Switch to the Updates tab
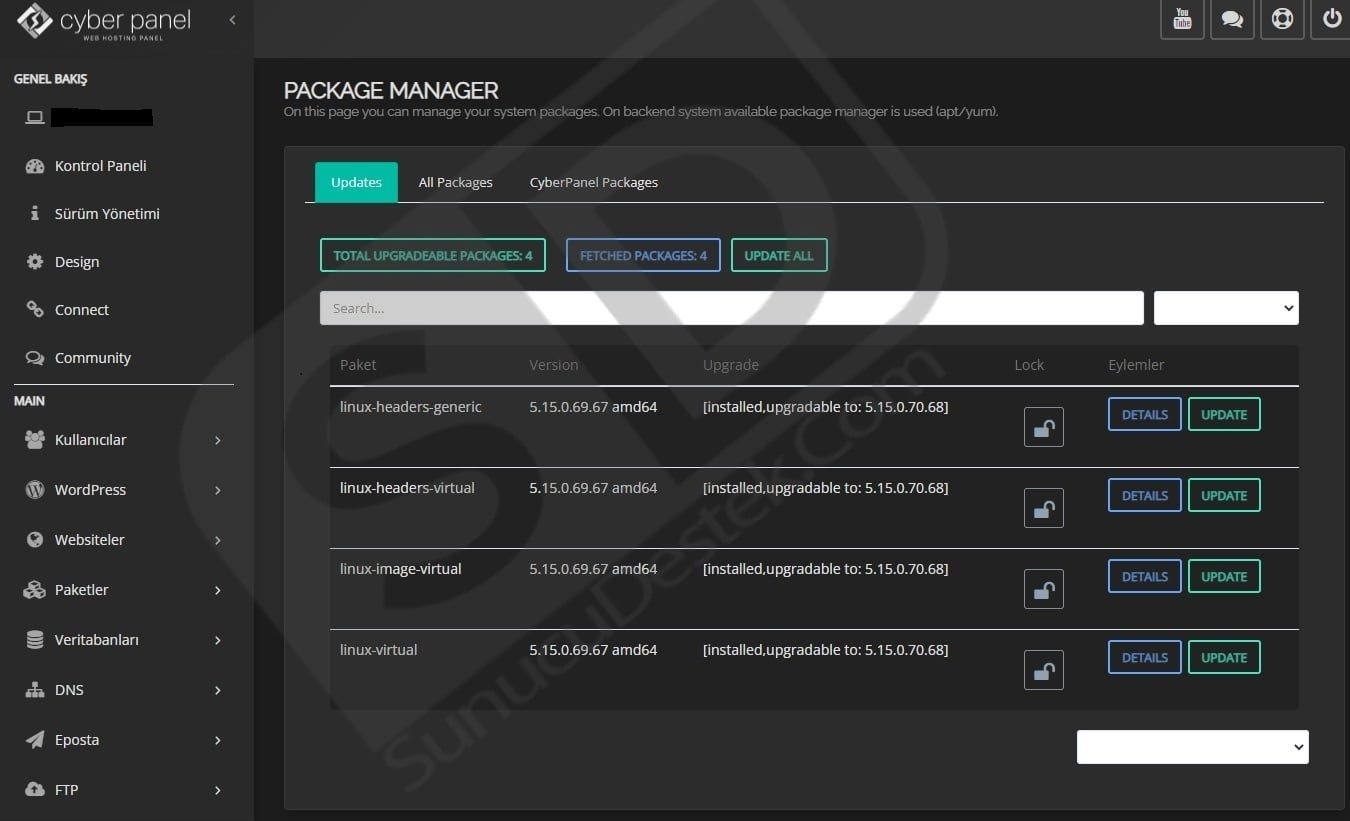The height and width of the screenshot is (821, 1350). point(356,182)
